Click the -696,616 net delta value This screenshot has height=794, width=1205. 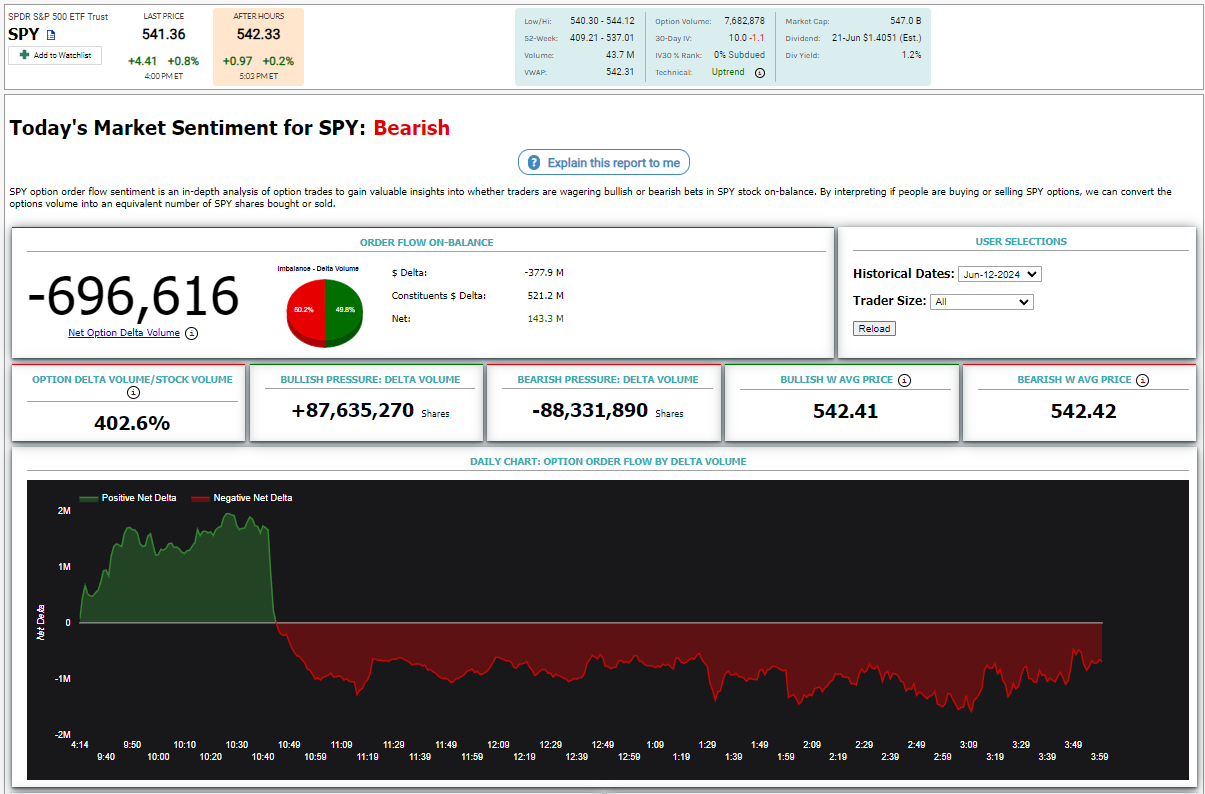click(x=133, y=296)
